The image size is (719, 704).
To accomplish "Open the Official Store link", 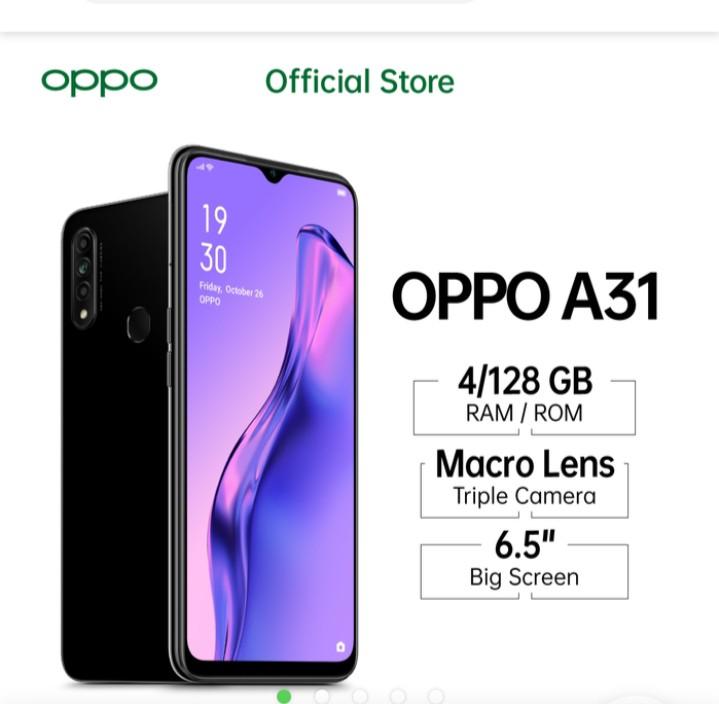I will click(x=360, y=82).
